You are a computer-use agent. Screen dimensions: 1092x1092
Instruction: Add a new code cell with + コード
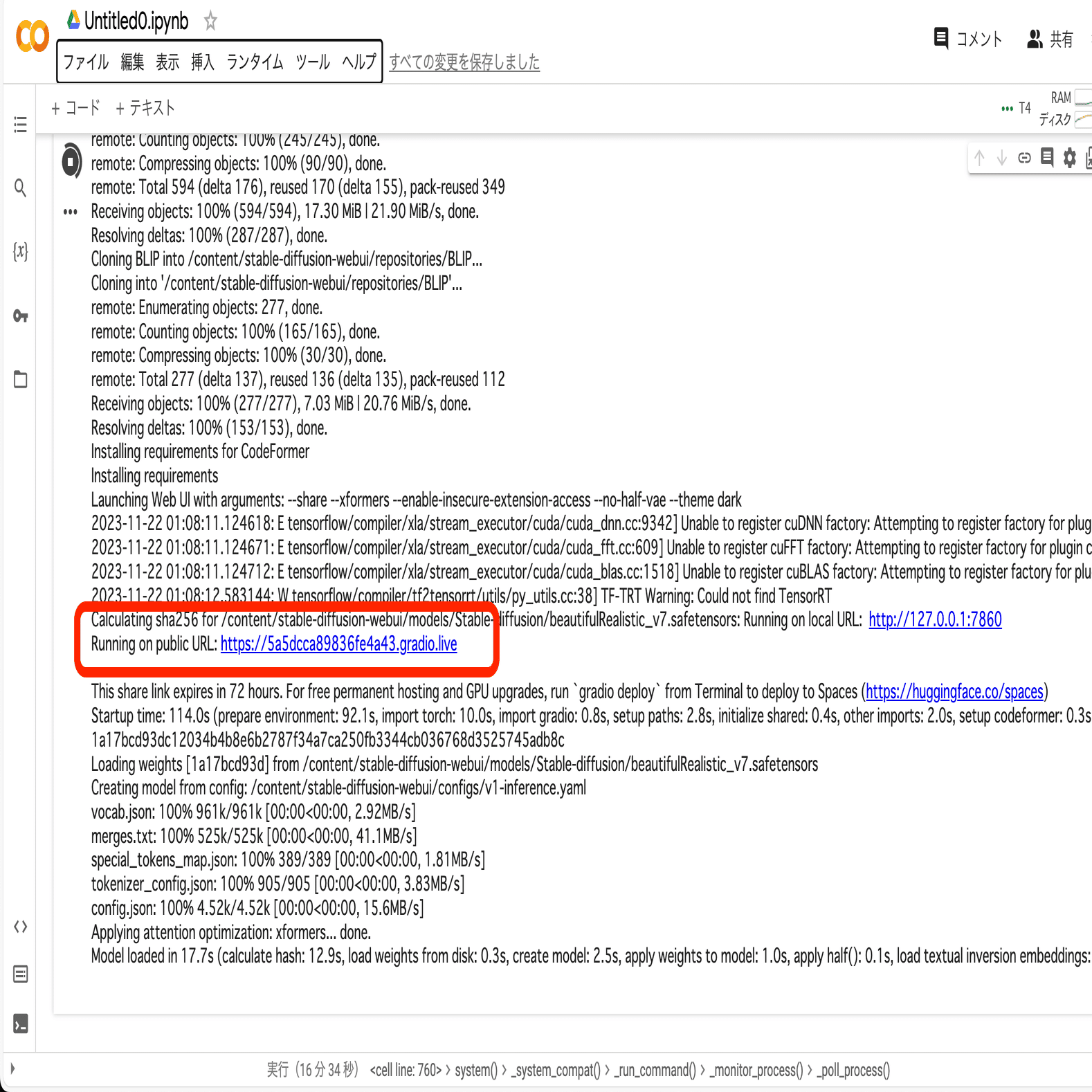[x=75, y=108]
